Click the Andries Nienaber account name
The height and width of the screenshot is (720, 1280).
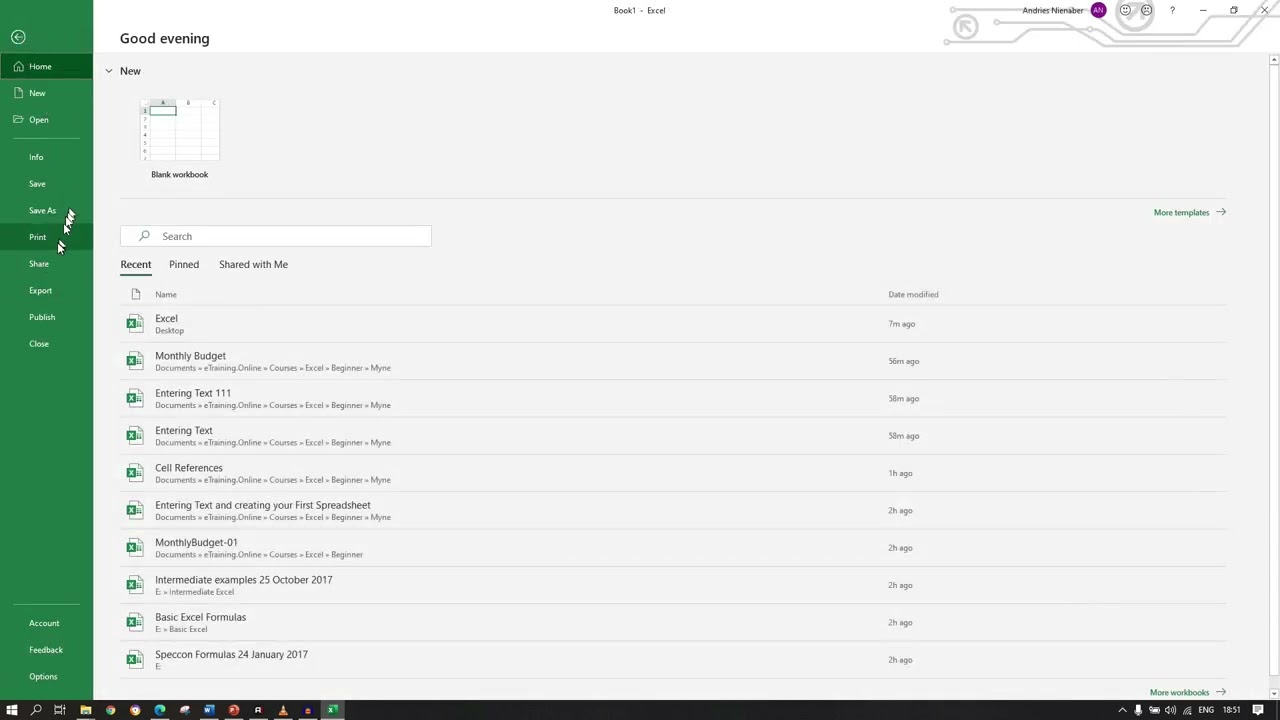click(1052, 10)
